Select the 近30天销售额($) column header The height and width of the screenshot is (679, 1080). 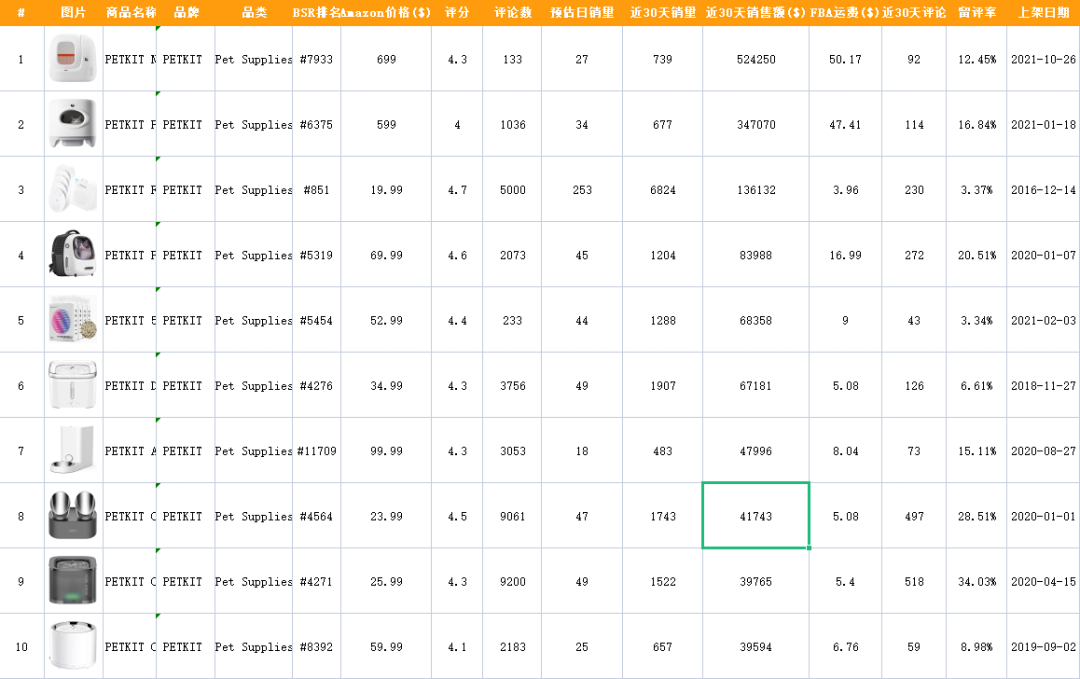coord(756,12)
